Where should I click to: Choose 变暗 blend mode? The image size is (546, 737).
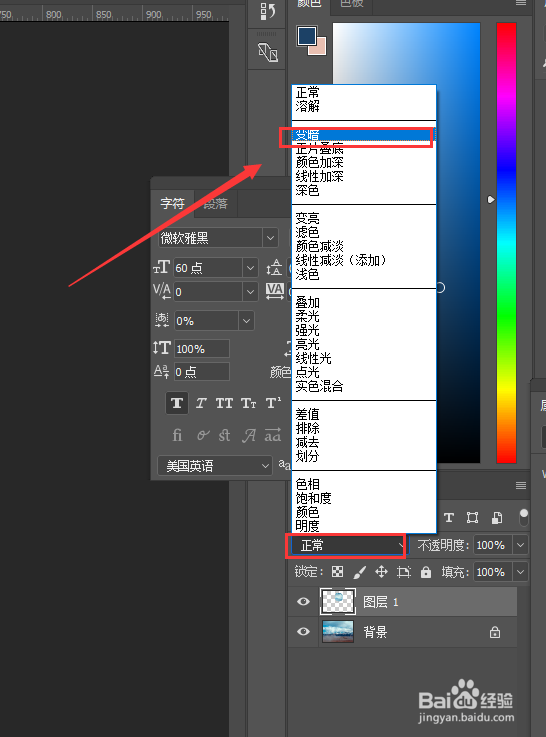[364, 135]
